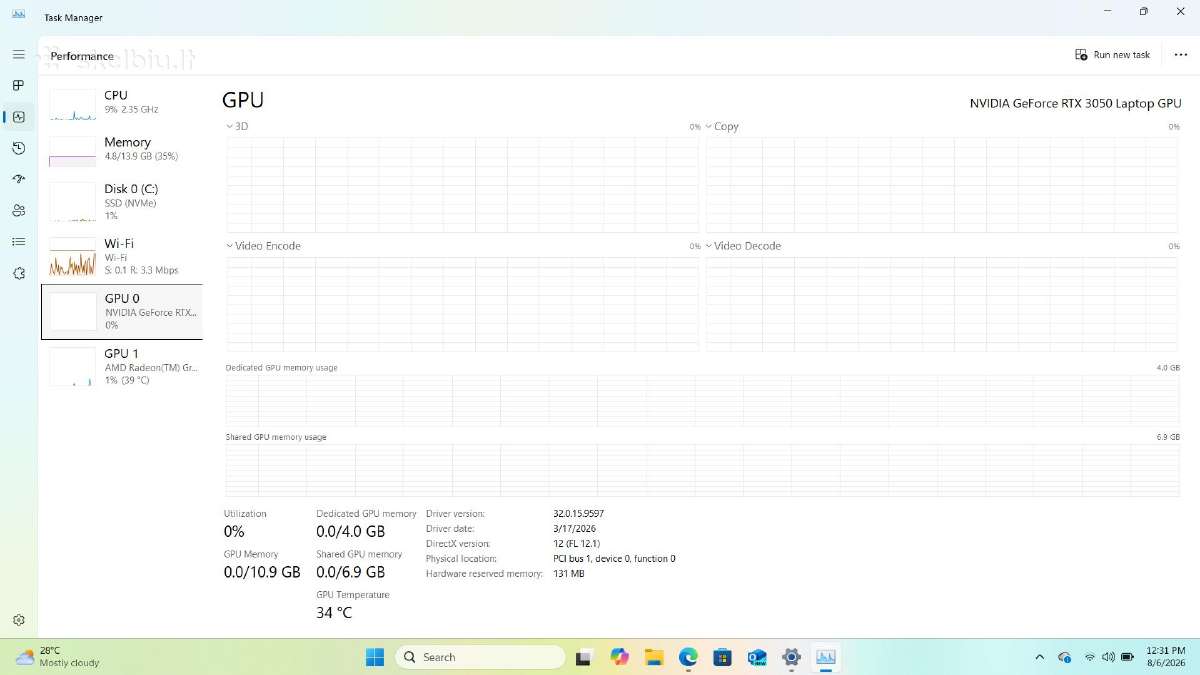Click the Utilization 0% value
The image size is (1200, 675).
pyautogui.click(x=234, y=532)
